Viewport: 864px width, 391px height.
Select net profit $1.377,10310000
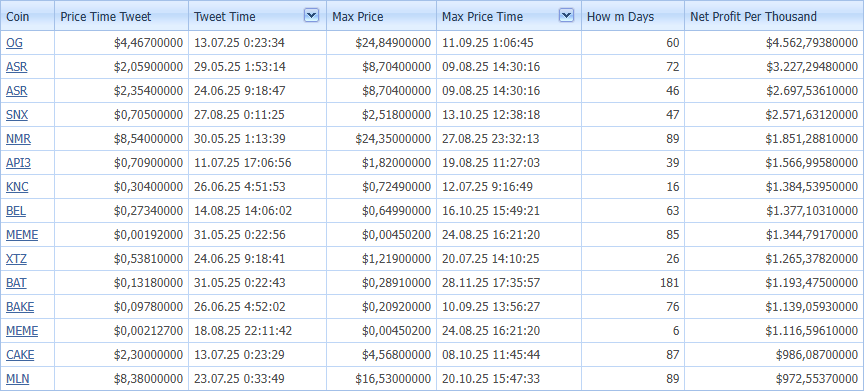pyautogui.click(x=774, y=211)
